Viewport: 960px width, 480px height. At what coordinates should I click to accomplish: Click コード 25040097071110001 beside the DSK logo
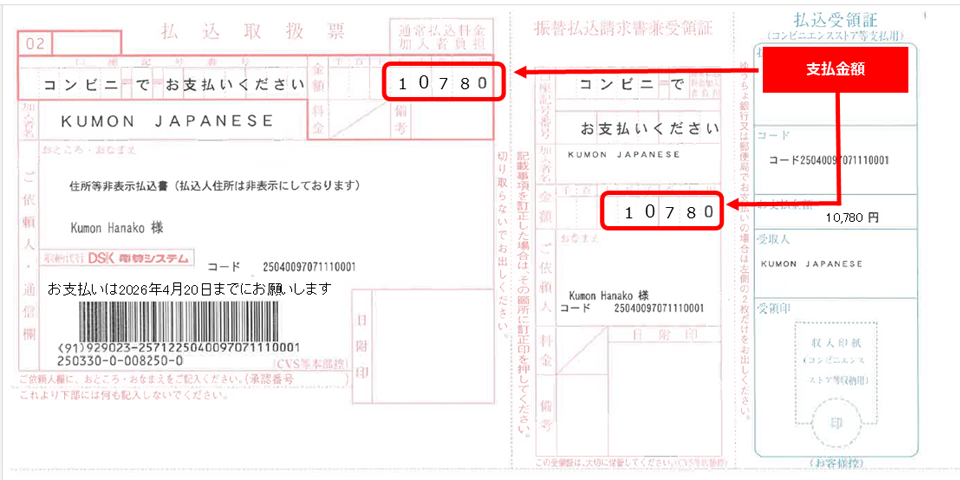(282, 267)
